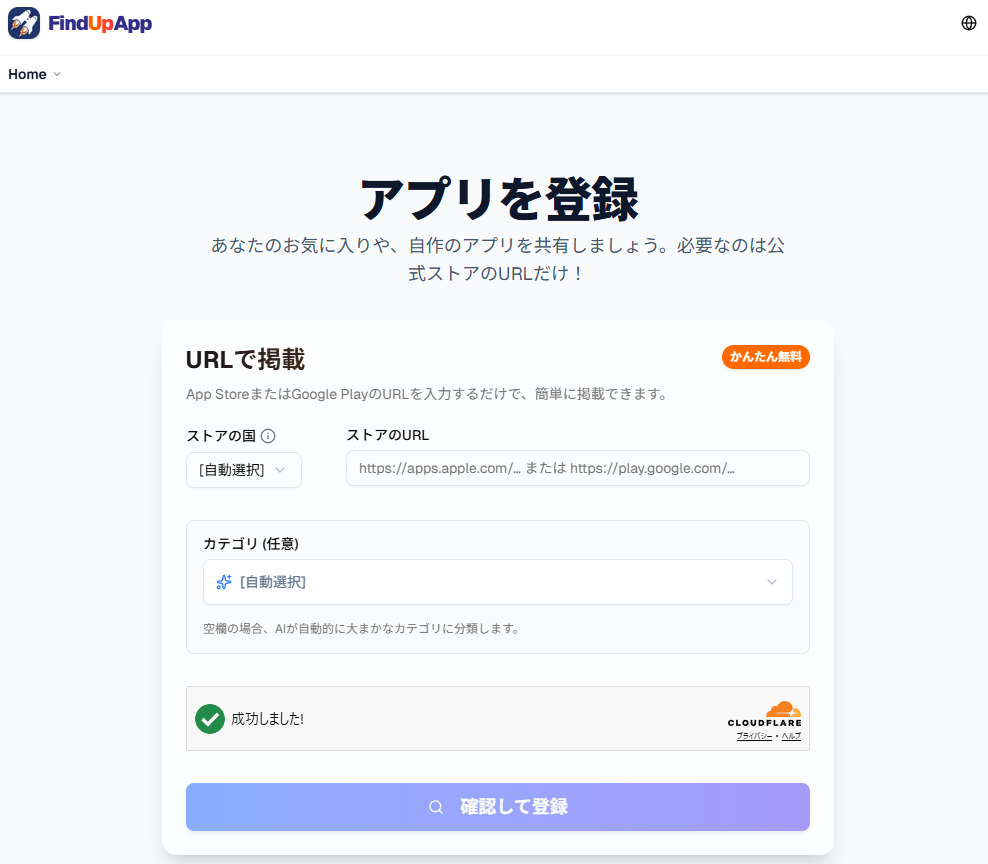
Task: Open the Cloudflare プライバシー link
Action: tap(753, 736)
